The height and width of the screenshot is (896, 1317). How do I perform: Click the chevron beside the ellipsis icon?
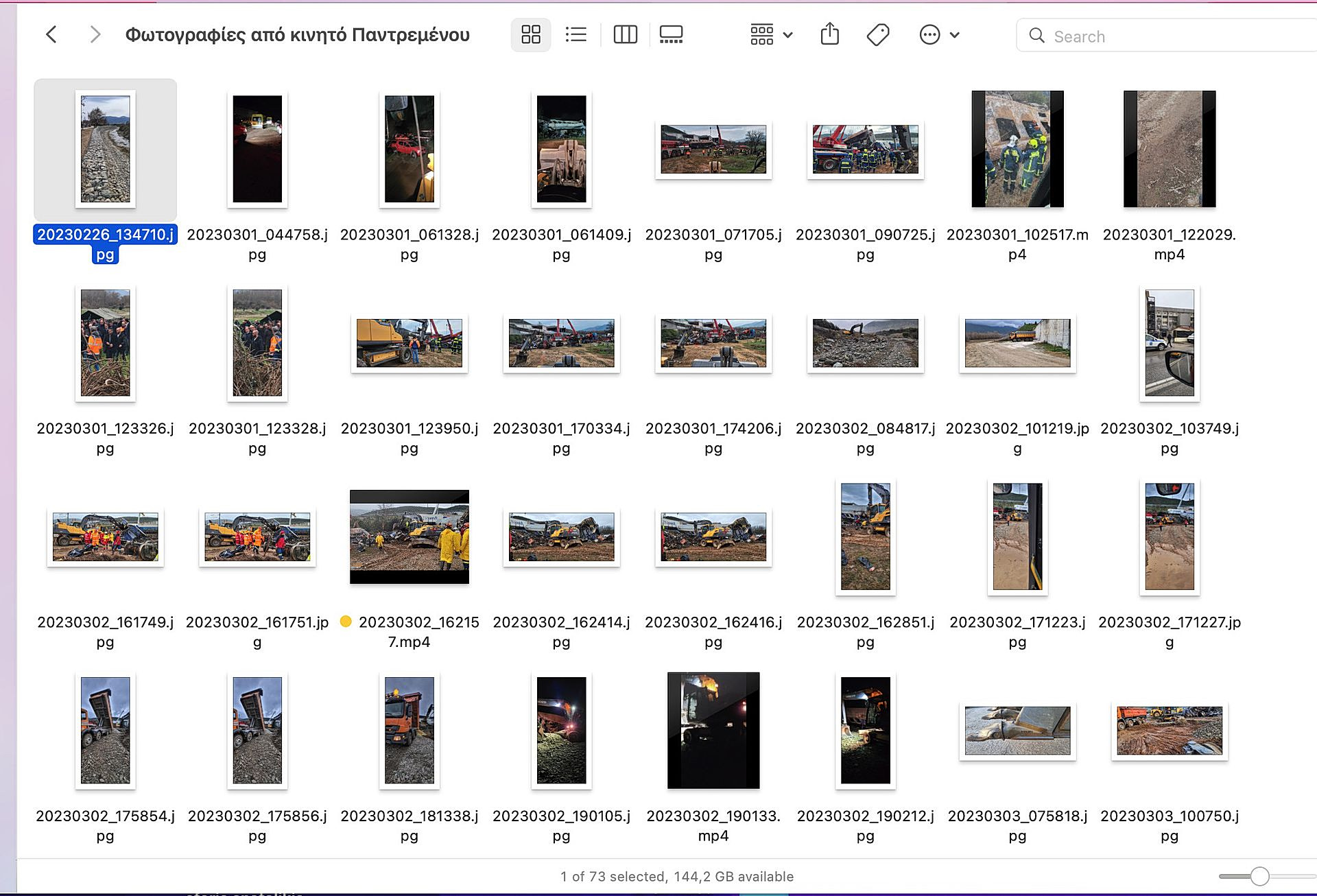click(955, 34)
